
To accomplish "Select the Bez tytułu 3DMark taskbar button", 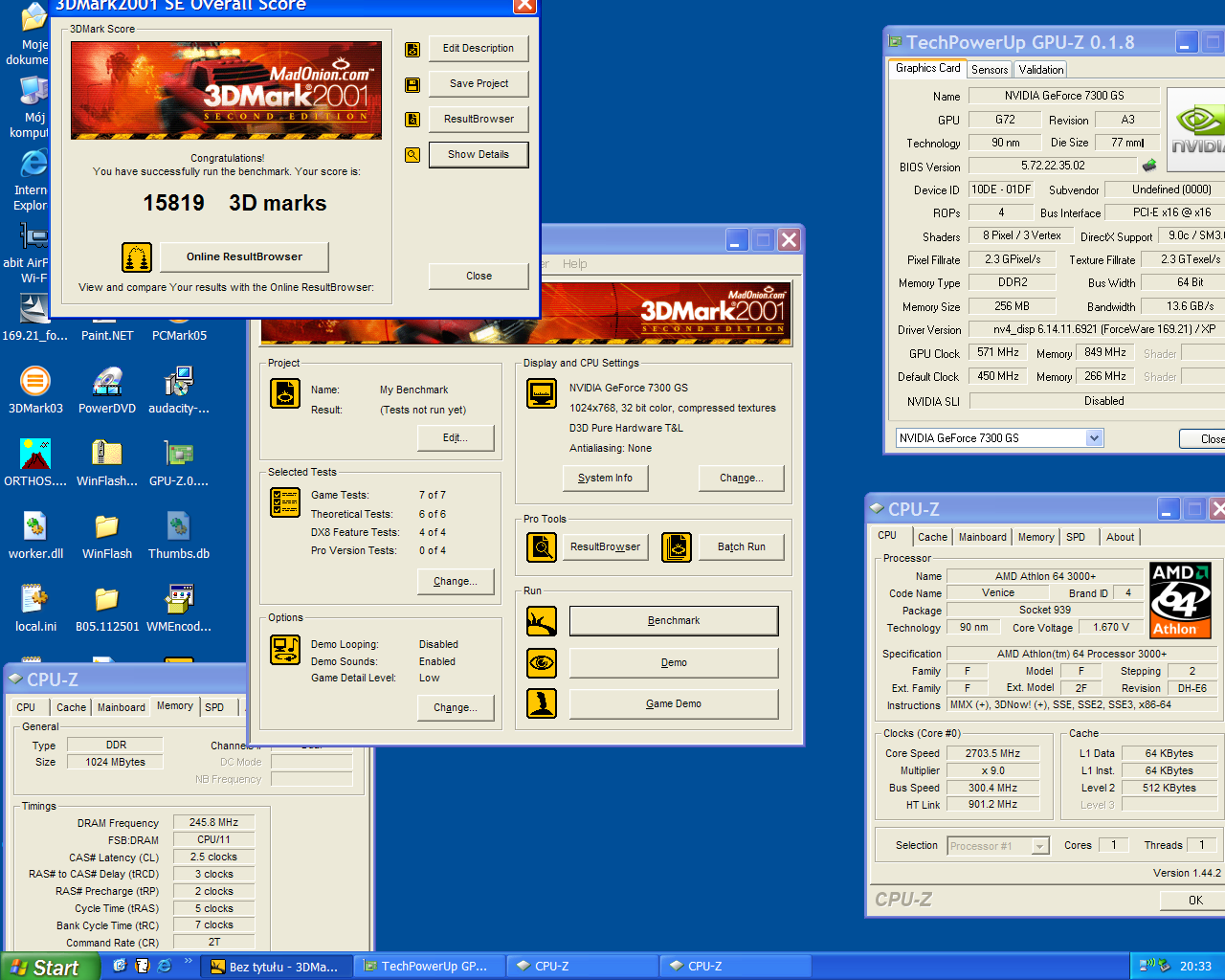I will click(276, 967).
